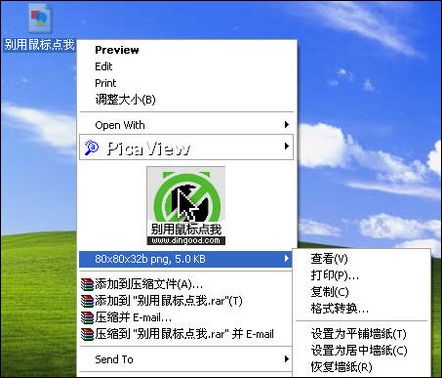Choose 设置为居中墙纸(C) option
442x378 pixels.
(362, 350)
